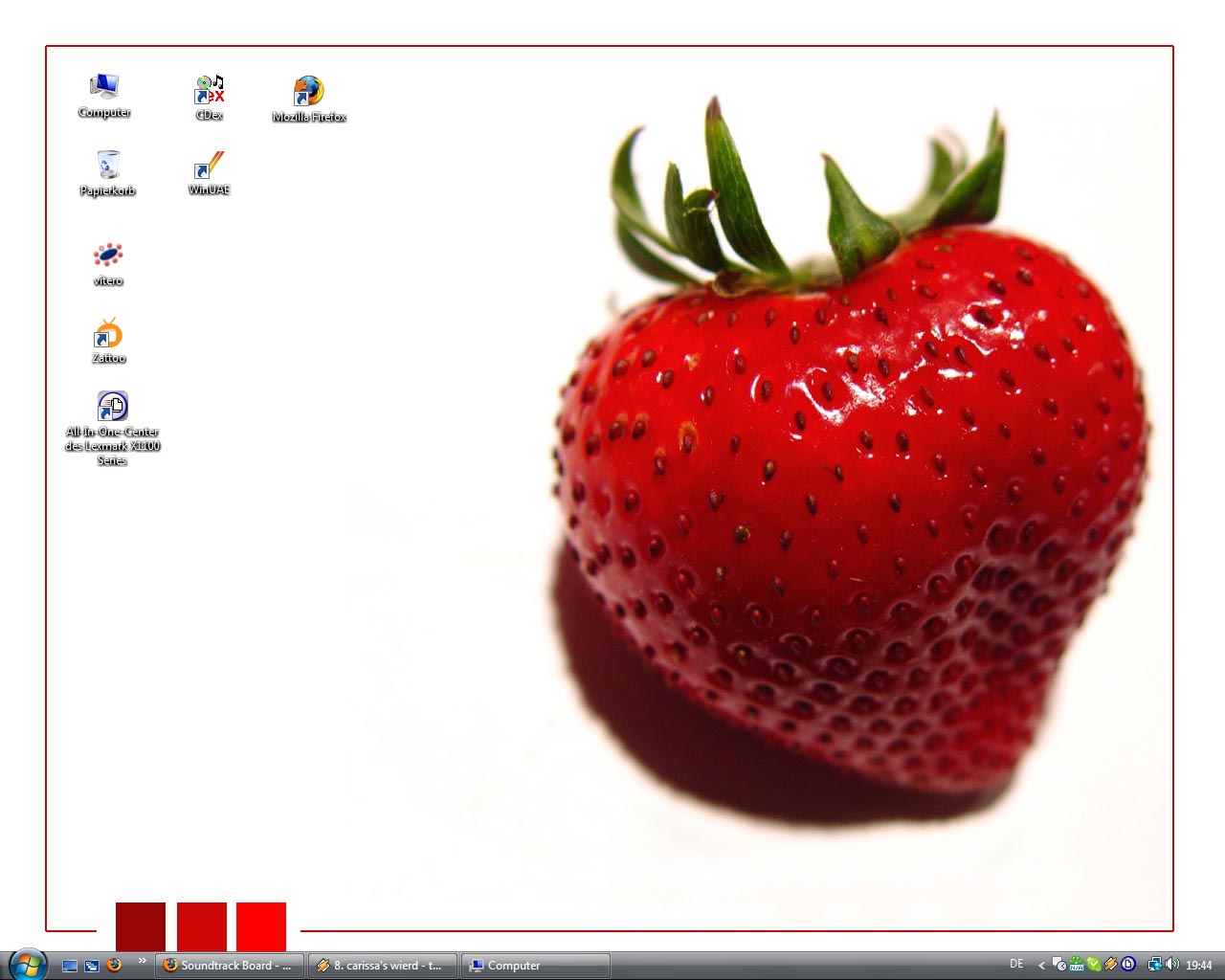Viewport: 1225px width, 980px height.
Task: Expand hidden system tray icons arrow
Action: click(x=1041, y=966)
